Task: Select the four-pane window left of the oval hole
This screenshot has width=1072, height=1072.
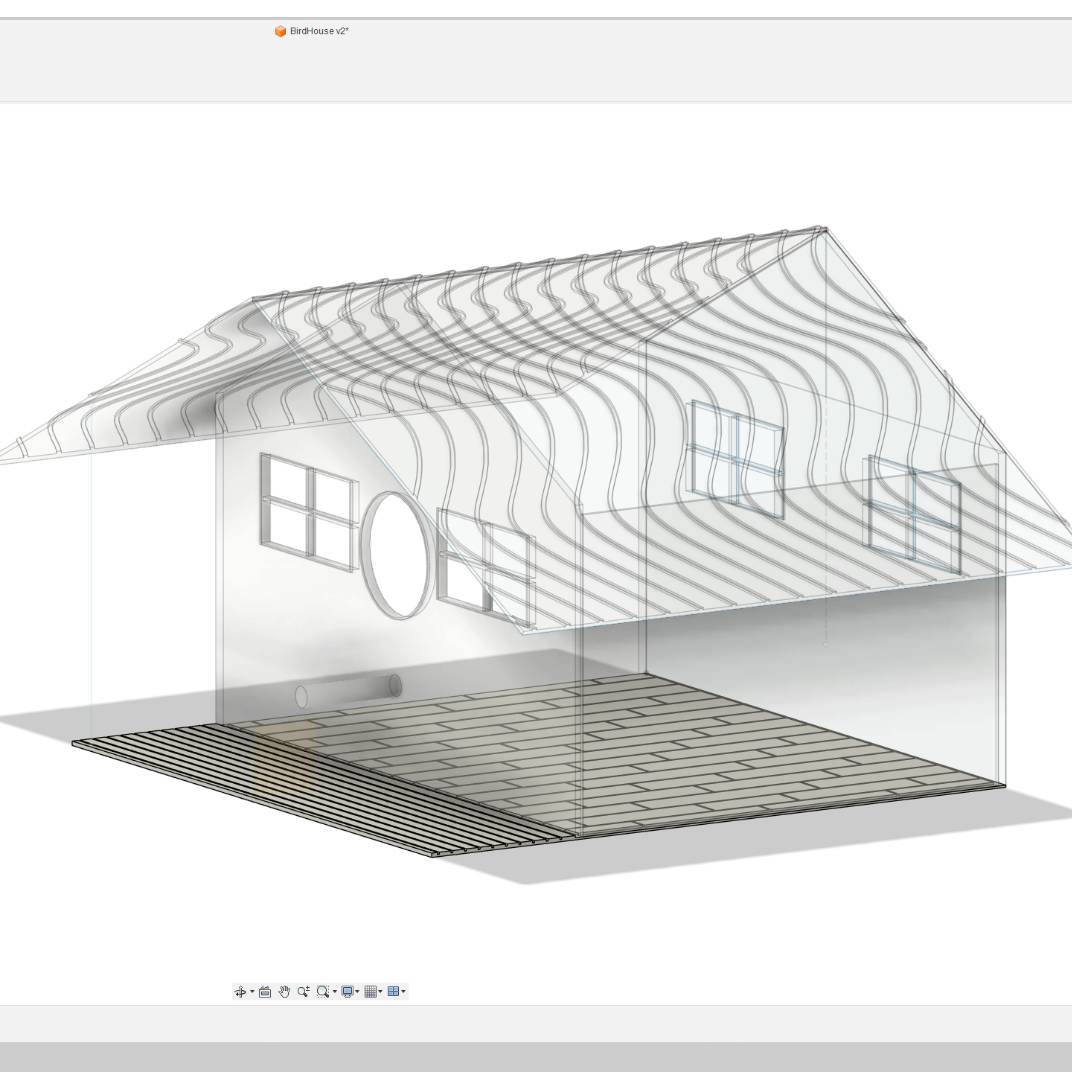Action: tap(309, 511)
